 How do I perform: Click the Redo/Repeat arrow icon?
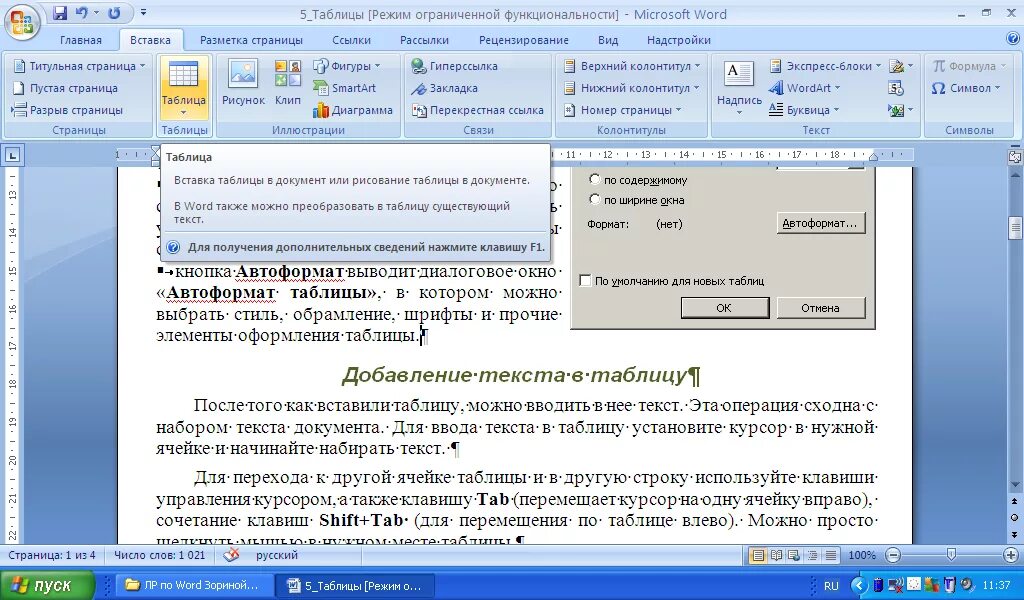click(x=114, y=13)
